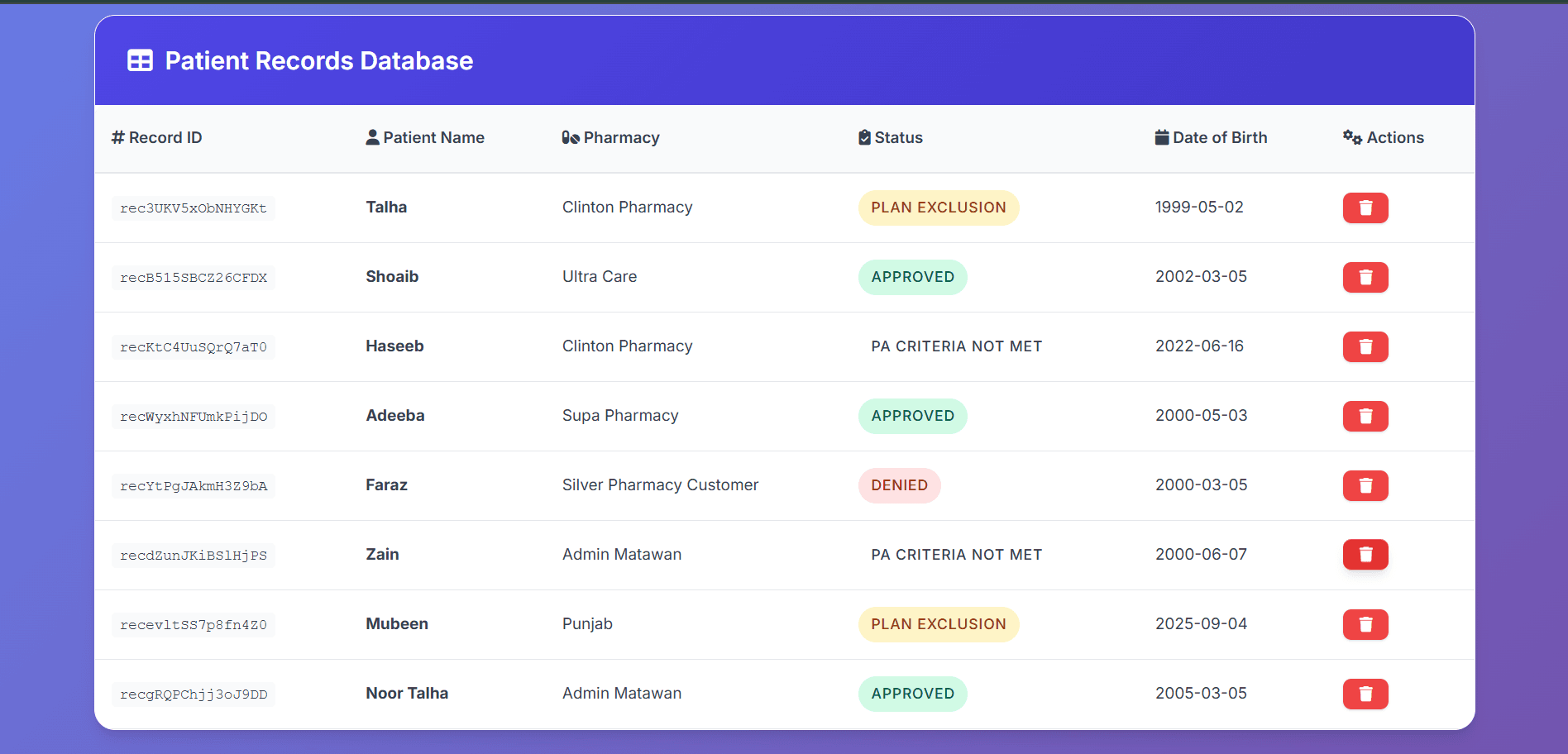Click the Patient Records Database title
The width and height of the screenshot is (1568, 754).
tap(319, 60)
